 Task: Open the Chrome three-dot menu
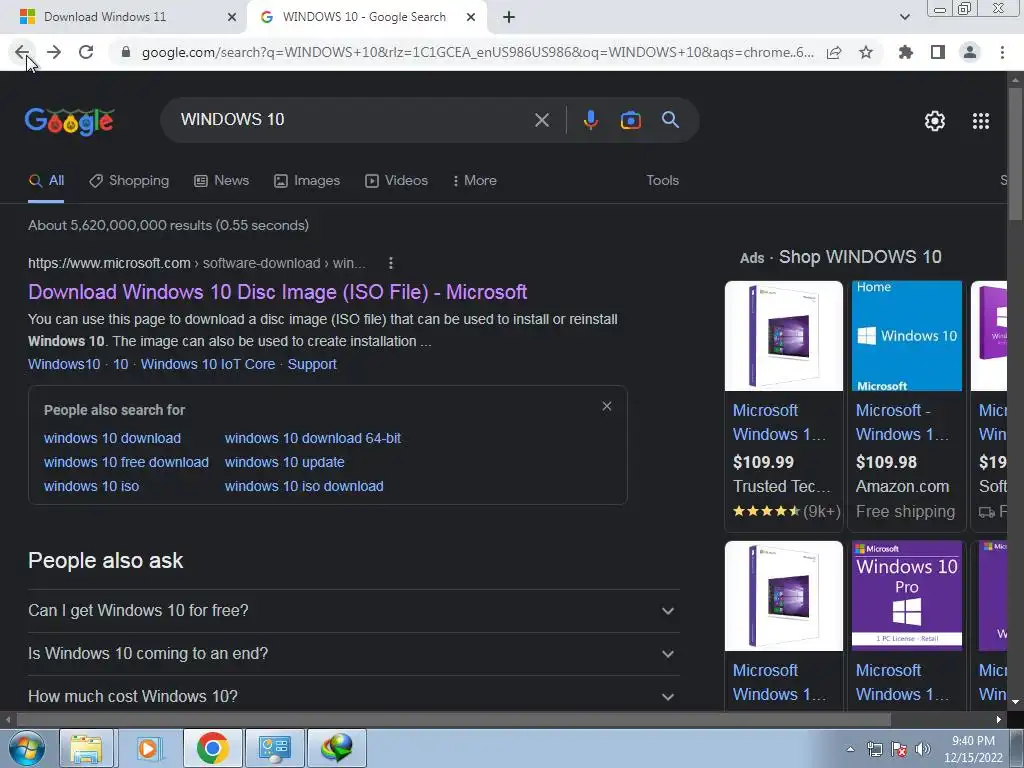[x=1002, y=52]
